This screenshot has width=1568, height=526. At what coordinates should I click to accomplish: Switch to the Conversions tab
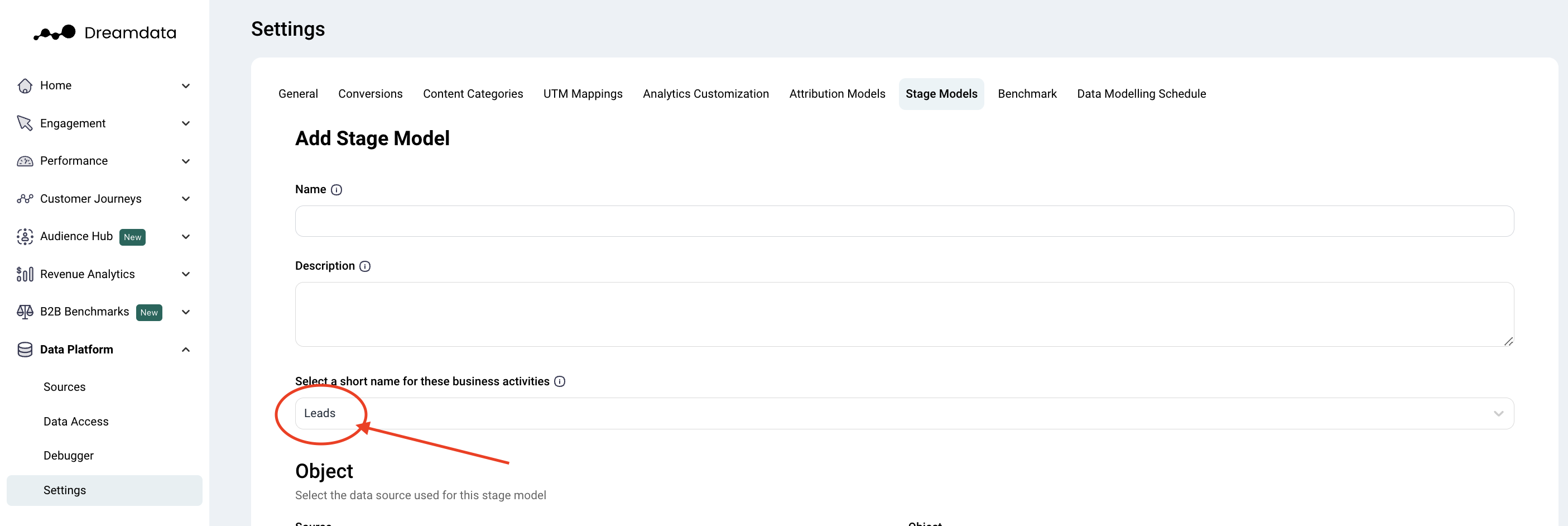pos(371,94)
